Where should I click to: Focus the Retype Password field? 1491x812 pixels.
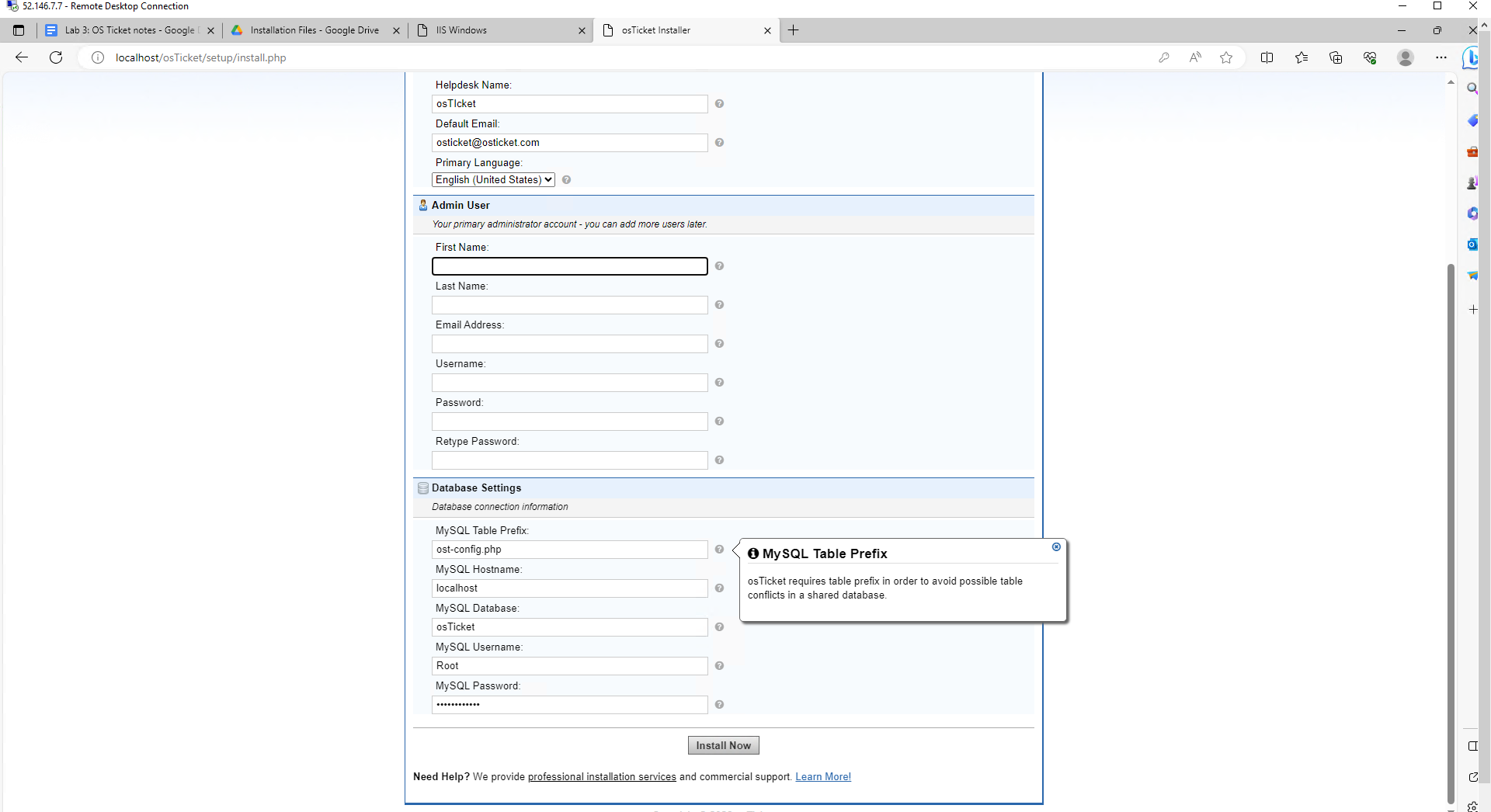pos(569,460)
